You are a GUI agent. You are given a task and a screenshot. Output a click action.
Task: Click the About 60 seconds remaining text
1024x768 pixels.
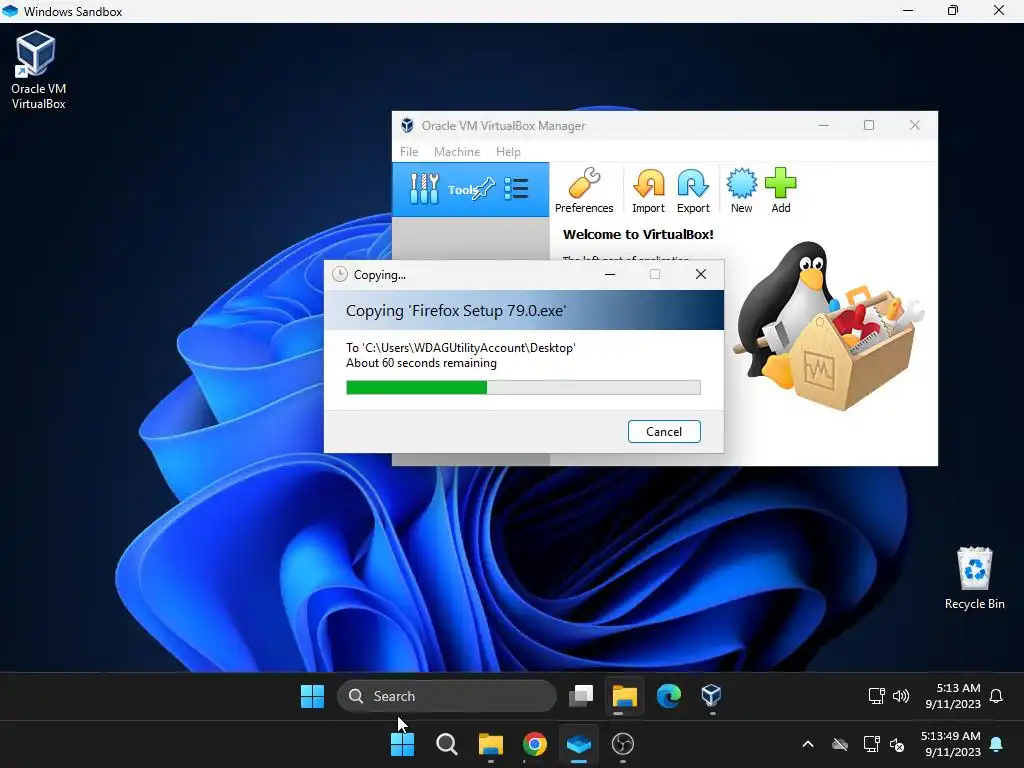point(421,363)
